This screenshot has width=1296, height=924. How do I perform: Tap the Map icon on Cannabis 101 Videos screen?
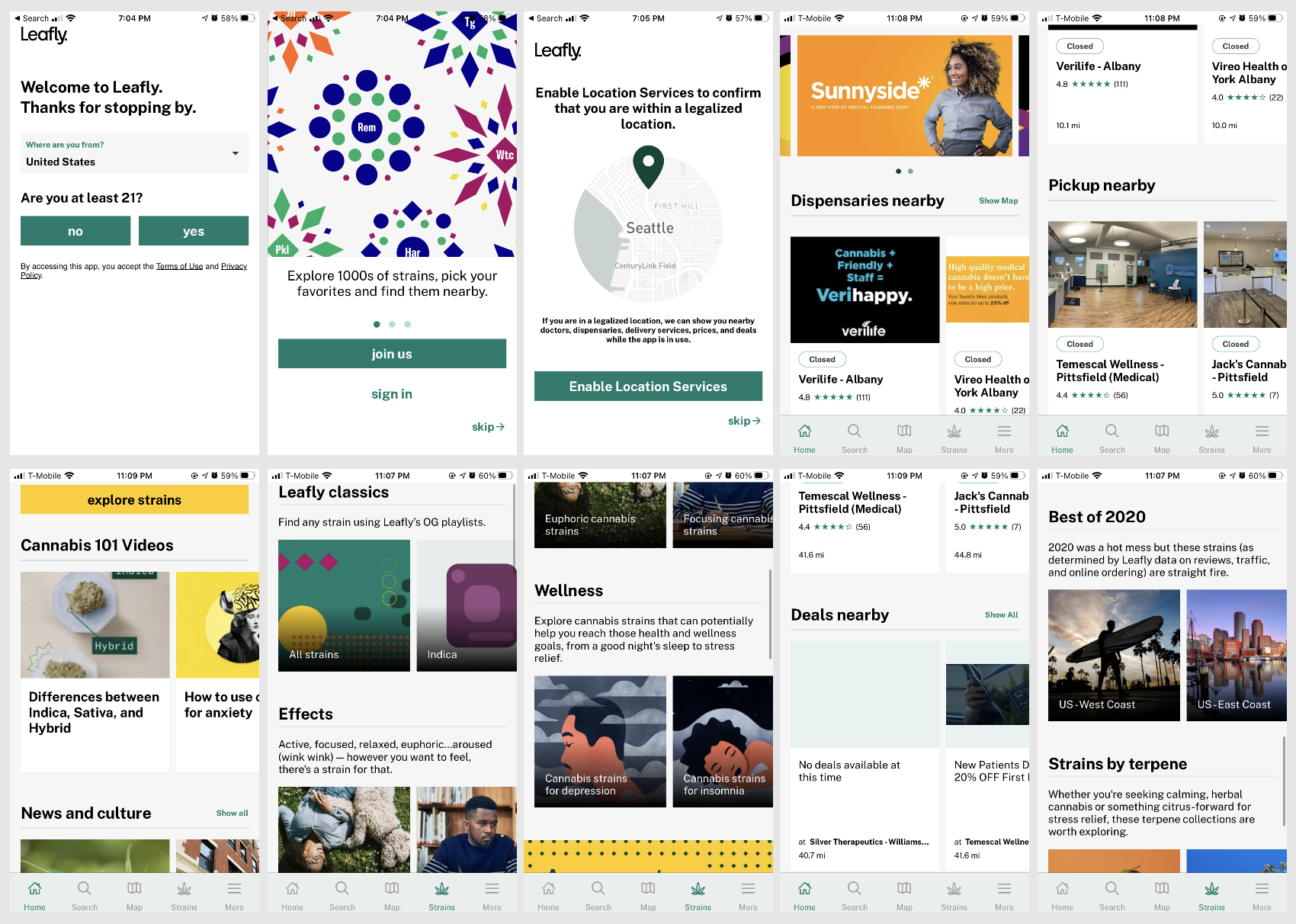134,896
